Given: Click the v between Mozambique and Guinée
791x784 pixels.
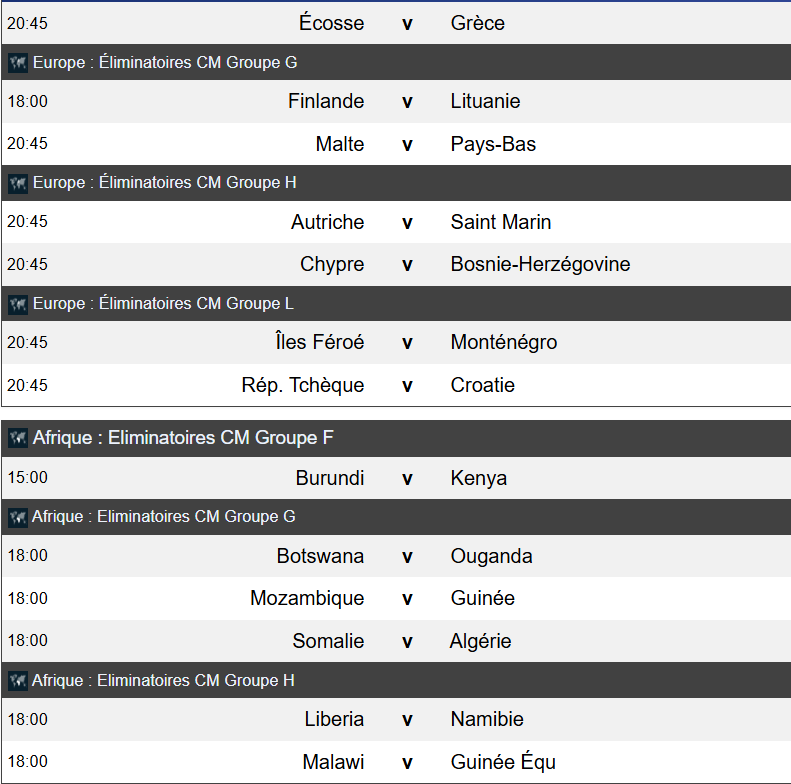Looking at the screenshot, I should click(407, 599).
